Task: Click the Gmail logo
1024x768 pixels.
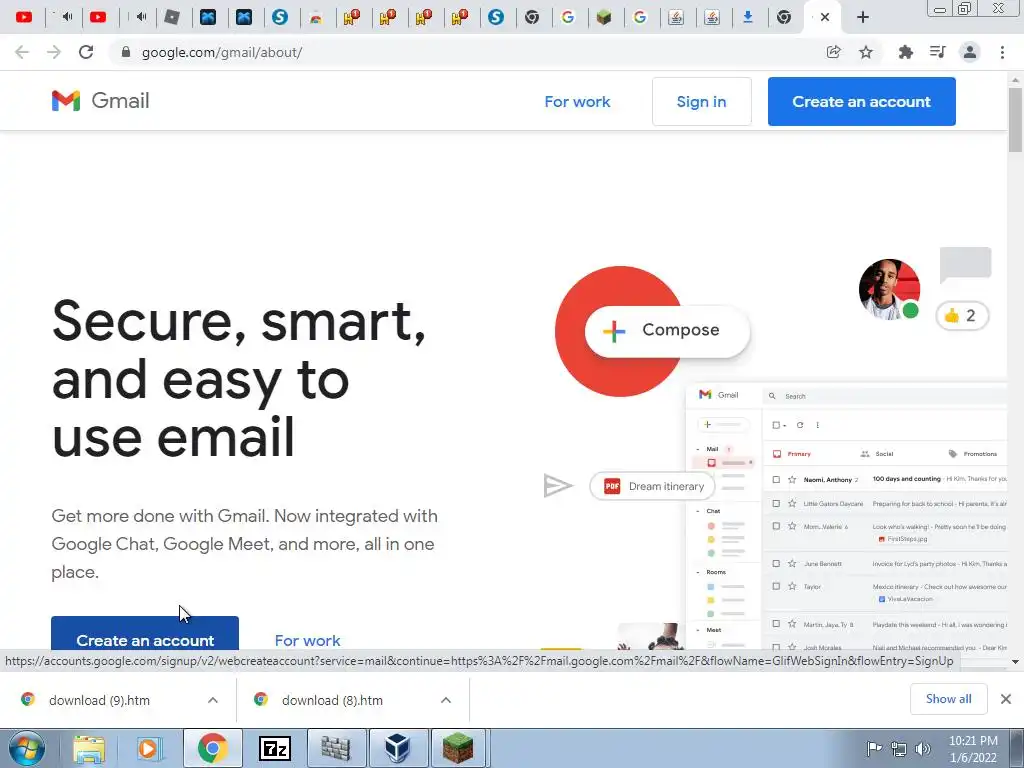Action: click(x=101, y=101)
